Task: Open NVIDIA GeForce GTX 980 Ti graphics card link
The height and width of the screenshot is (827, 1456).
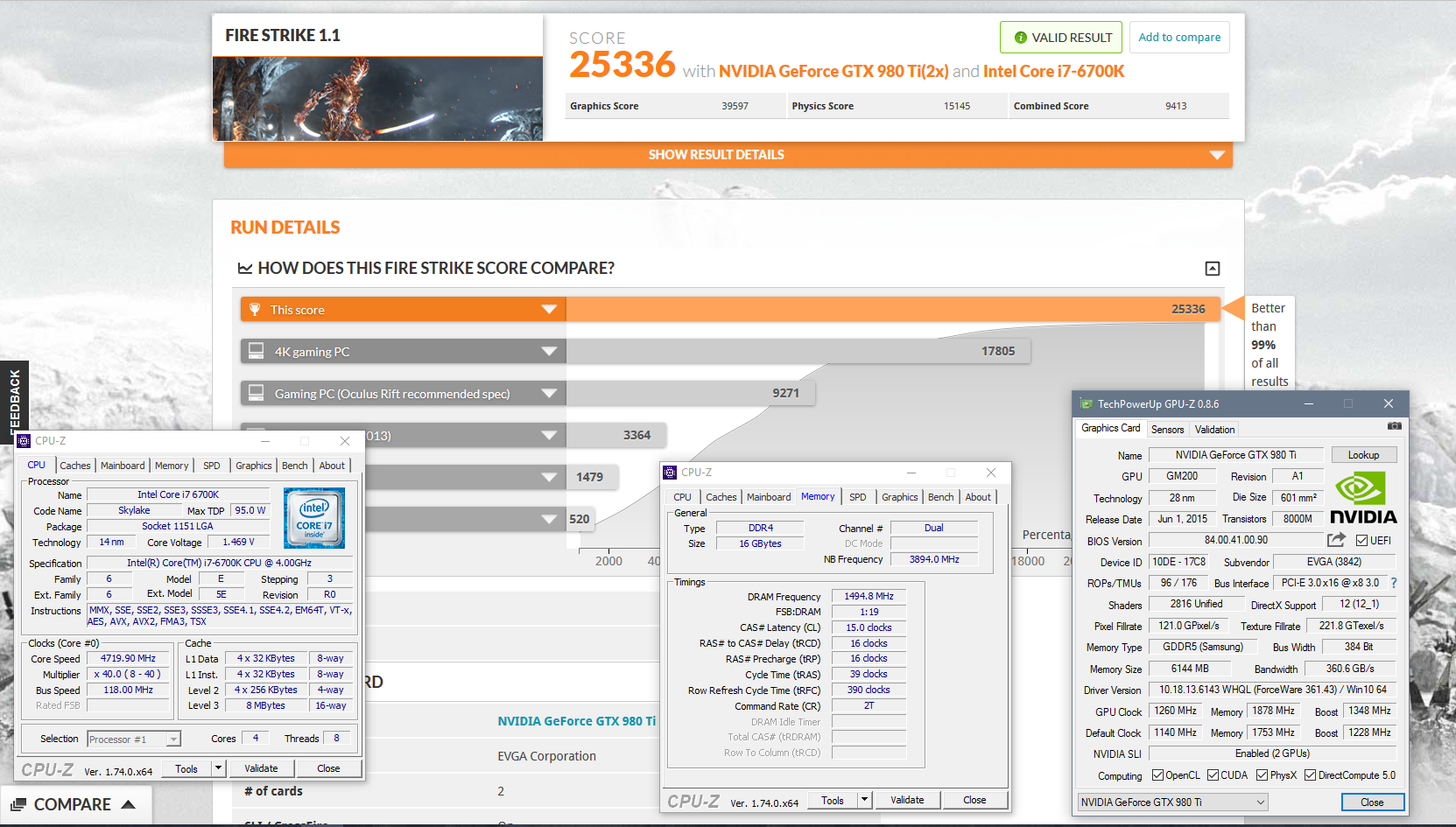Action: click(x=576, y=721)
